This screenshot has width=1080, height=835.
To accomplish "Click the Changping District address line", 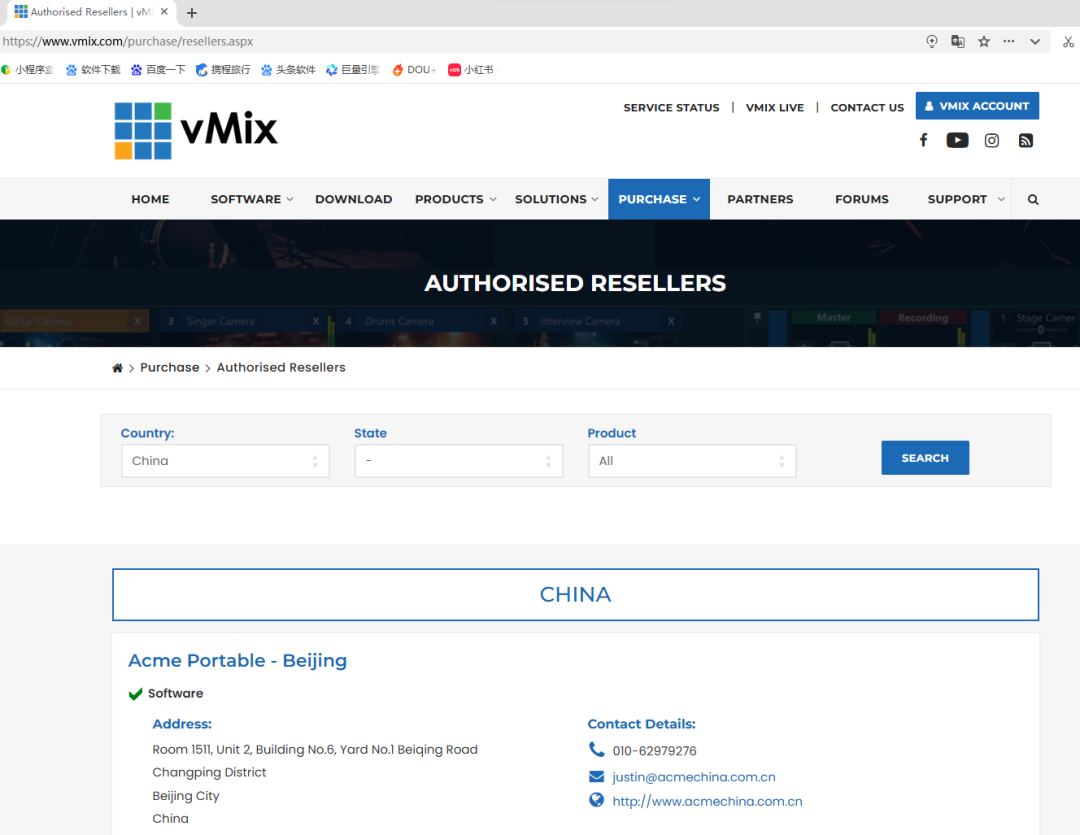I will click(209, 772).
